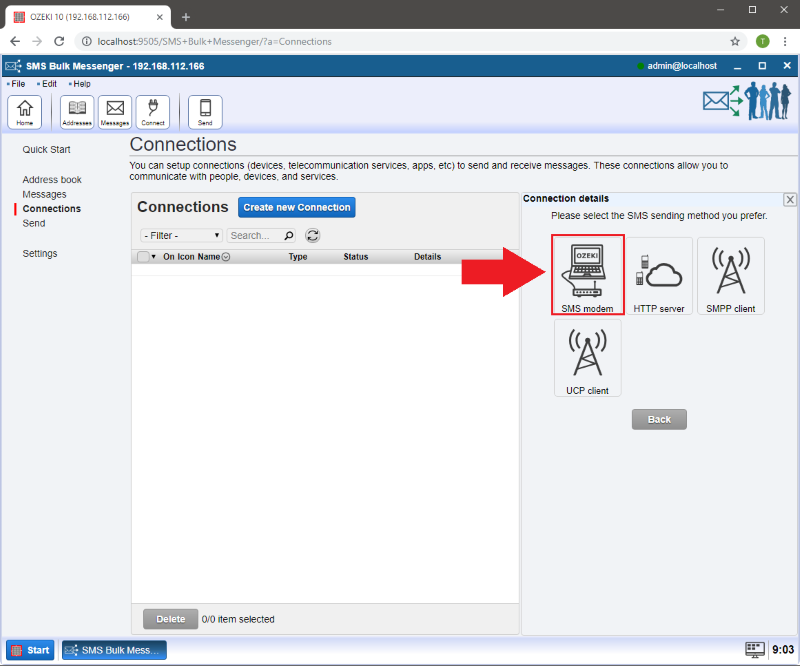Screen dimensions: 800x666
Task: Open the Home toolbar icon
Action: click(x=24, y=112)
